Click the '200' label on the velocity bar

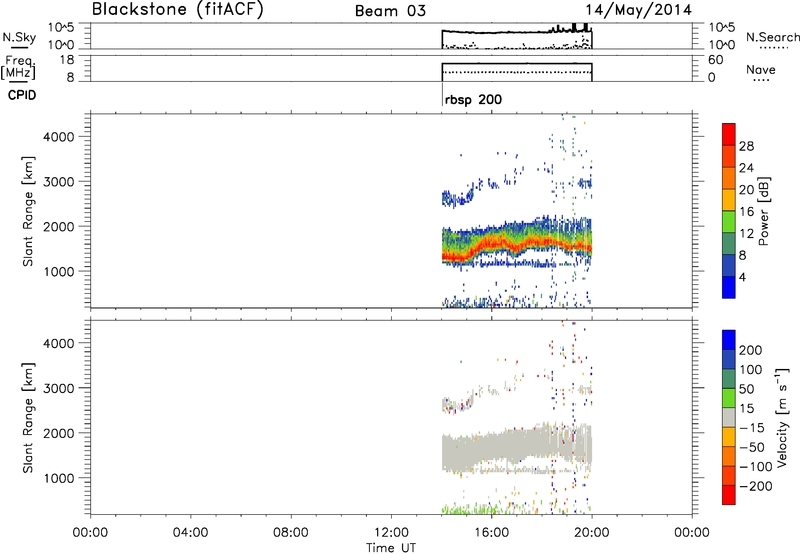tap(750, 350)
